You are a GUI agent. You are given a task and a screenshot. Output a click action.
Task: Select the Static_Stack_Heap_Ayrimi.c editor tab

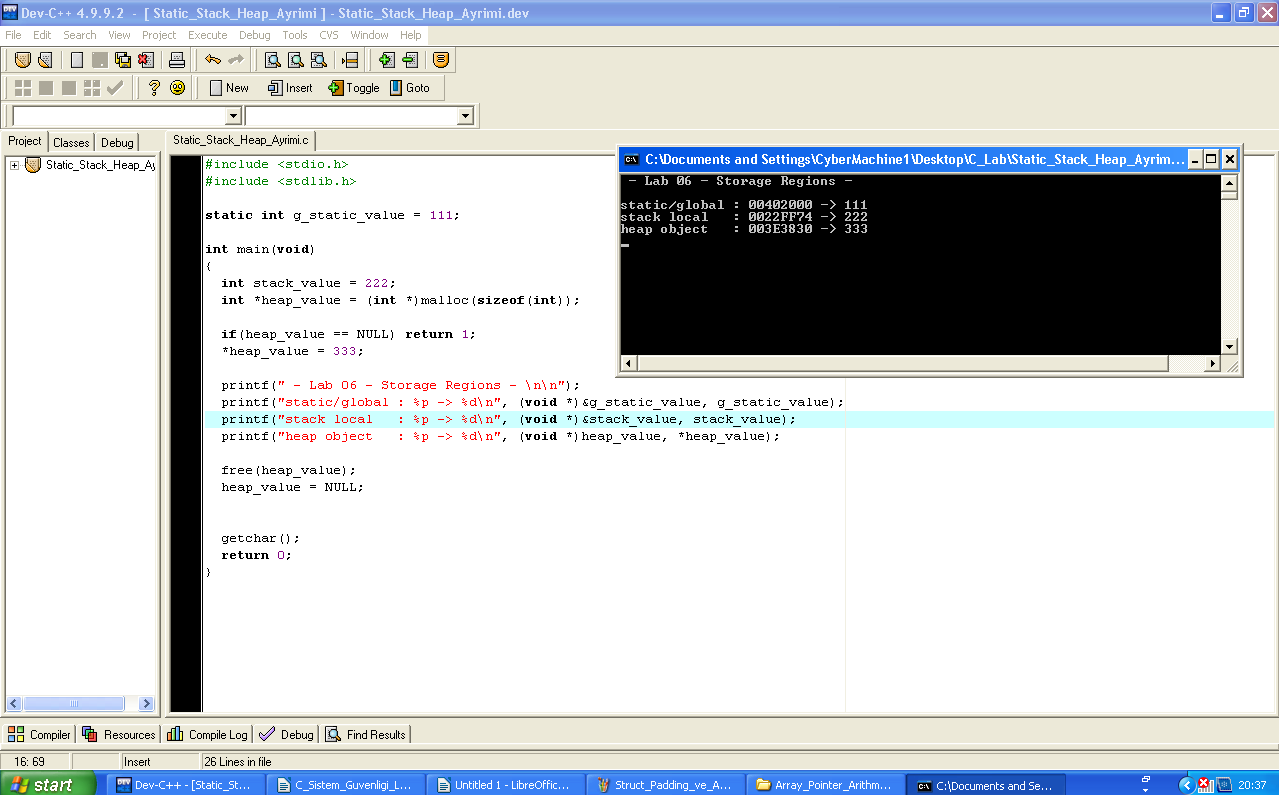(241, 140)
